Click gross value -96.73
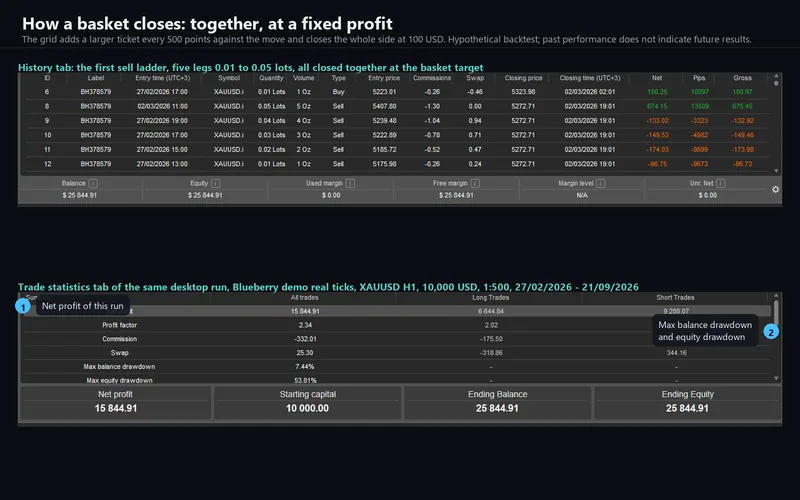800x500 pixels. point(742,164)
